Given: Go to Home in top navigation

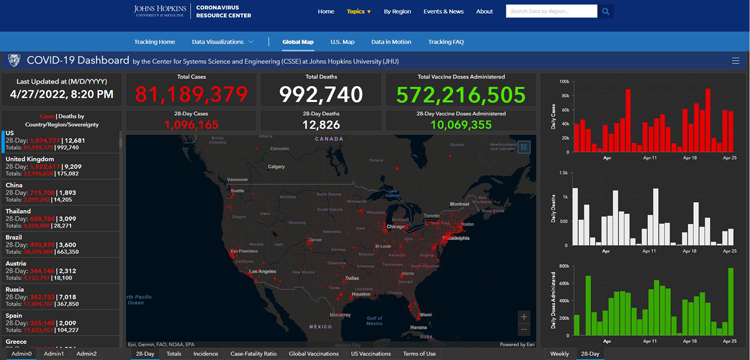Looking at the screenshot, I should tap(326, 11).
